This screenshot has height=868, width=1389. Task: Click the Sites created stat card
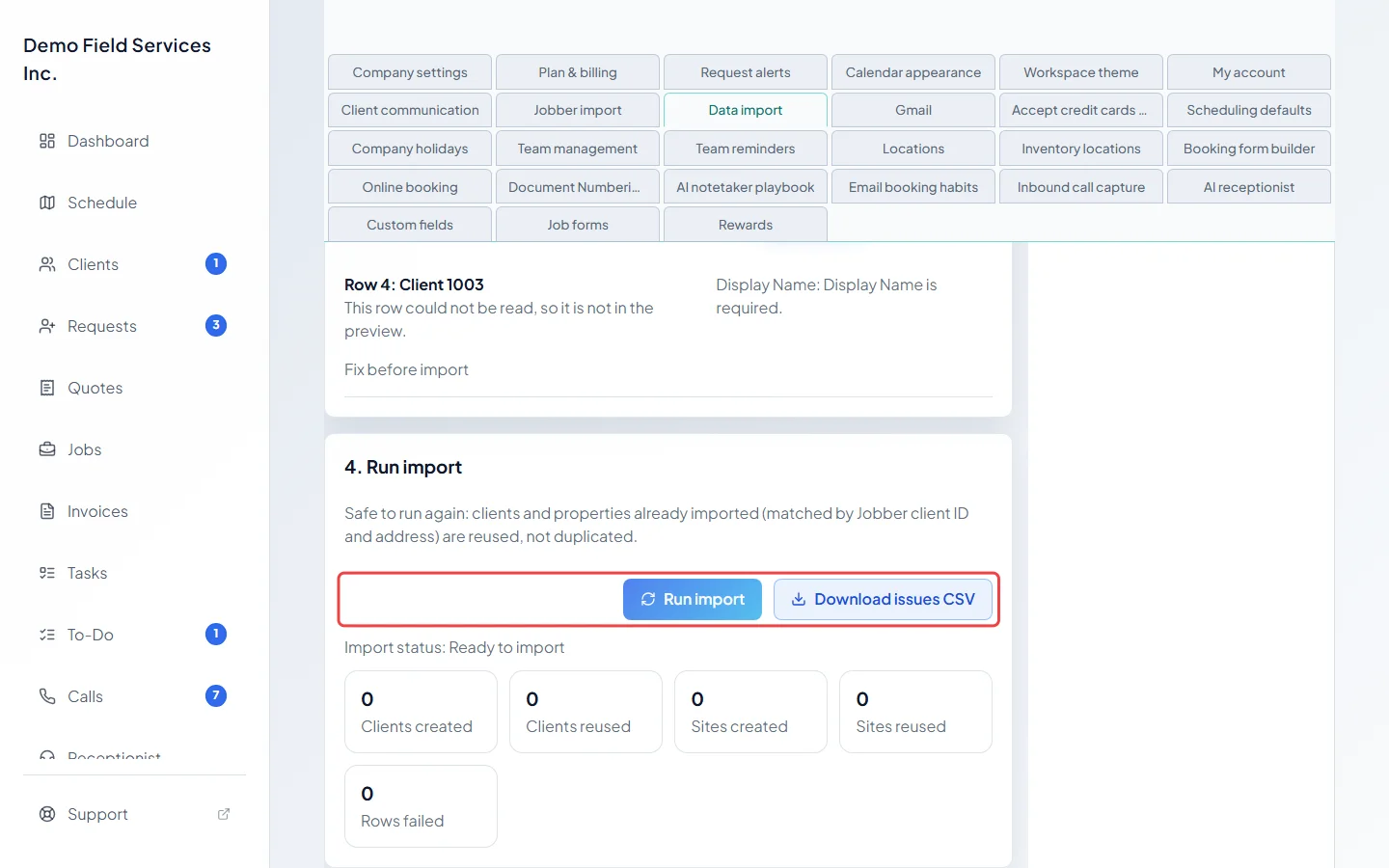point(750,712)
